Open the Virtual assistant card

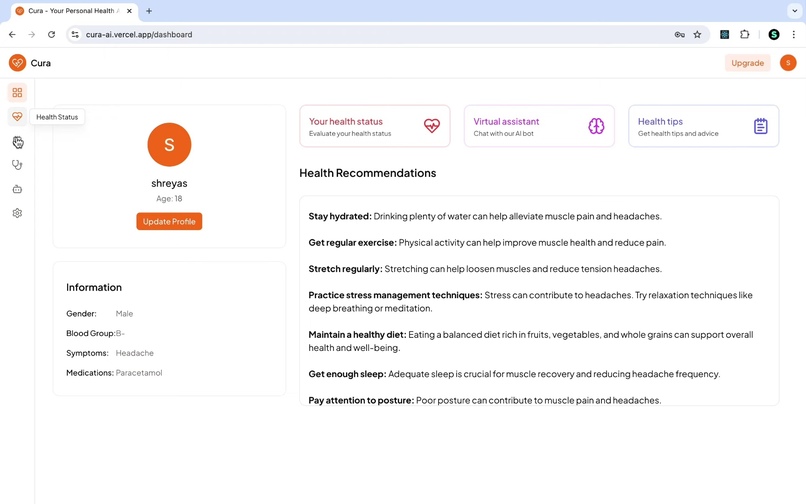coord(539,126)
